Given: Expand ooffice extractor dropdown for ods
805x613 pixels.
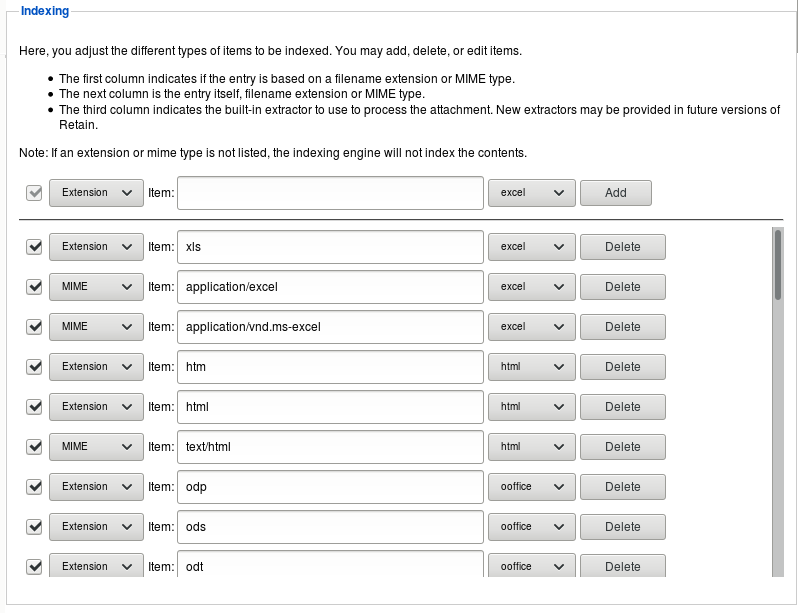Looking at the screenshot, I should [x=531, y=527].
